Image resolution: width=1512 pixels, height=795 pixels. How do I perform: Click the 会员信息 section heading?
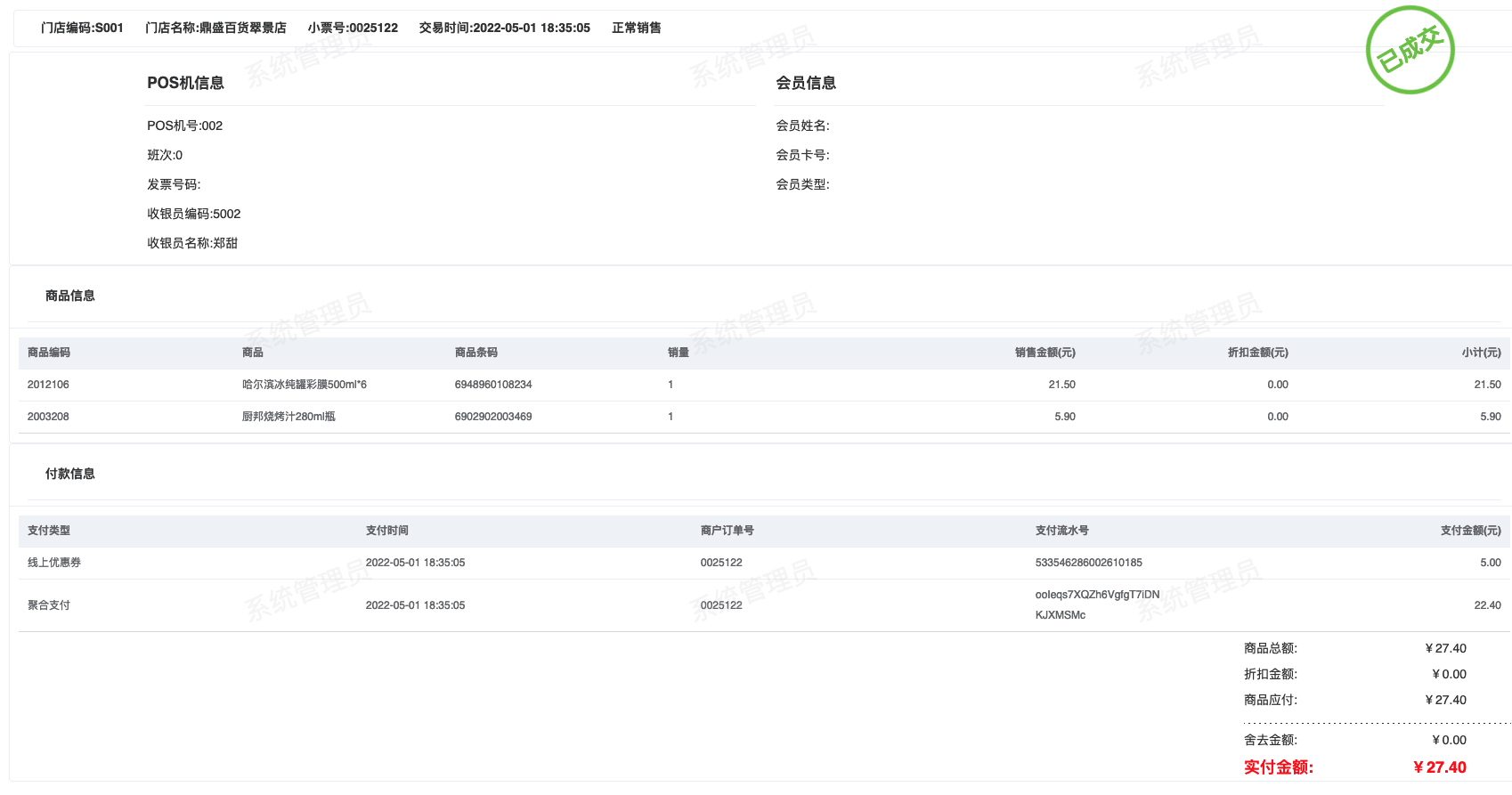(x=806, y=83)
